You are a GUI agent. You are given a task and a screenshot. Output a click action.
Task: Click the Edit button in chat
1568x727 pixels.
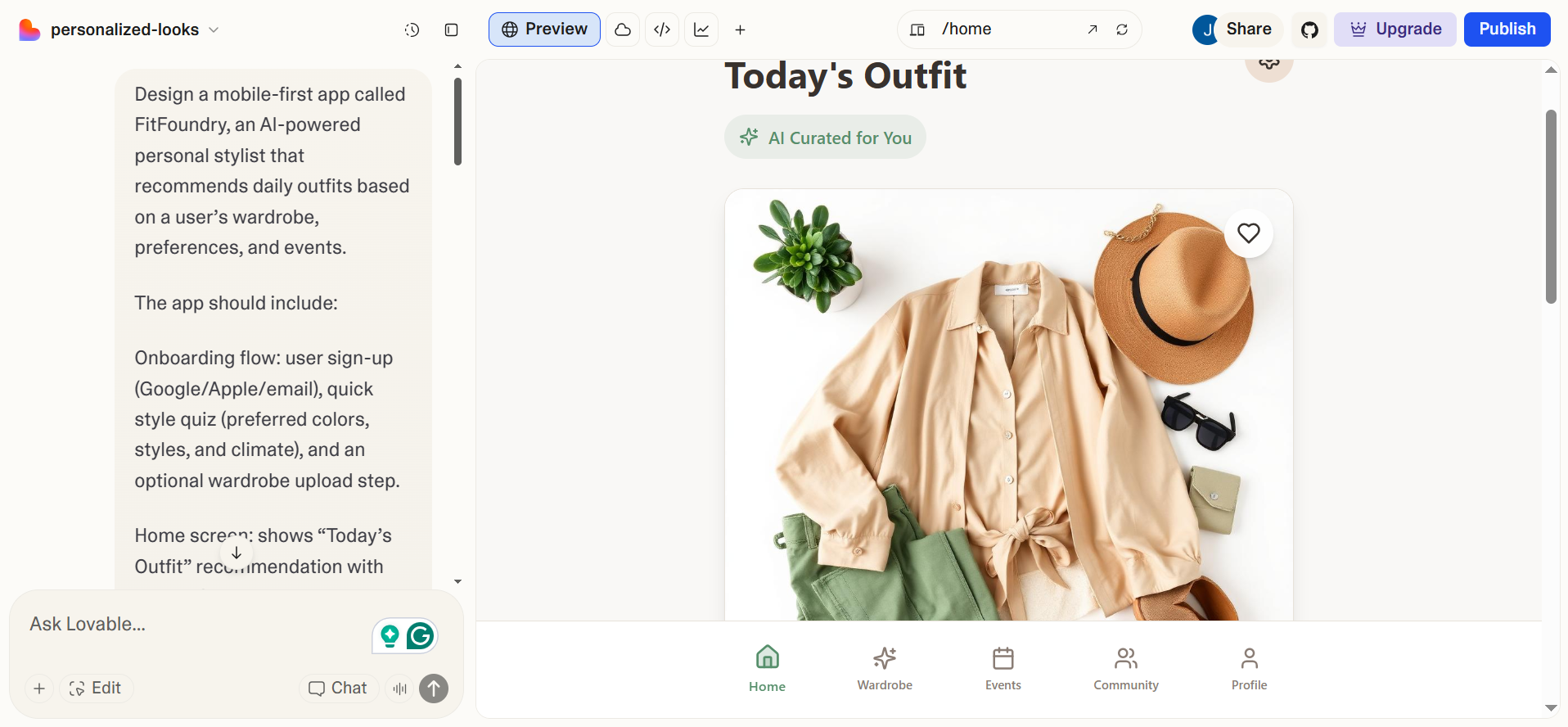coord(96,689)
